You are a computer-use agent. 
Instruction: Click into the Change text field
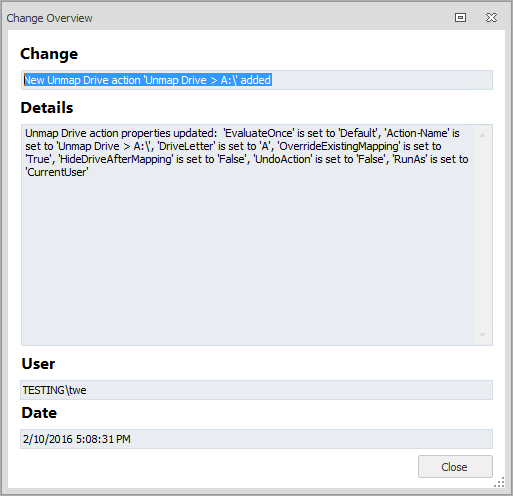point(256,80)
